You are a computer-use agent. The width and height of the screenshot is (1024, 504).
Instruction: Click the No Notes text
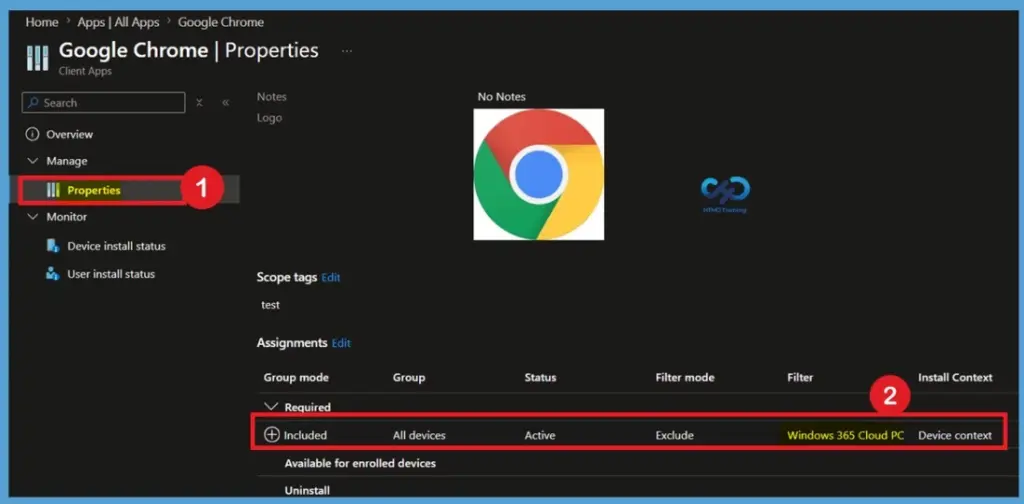[x=502, y=97]
